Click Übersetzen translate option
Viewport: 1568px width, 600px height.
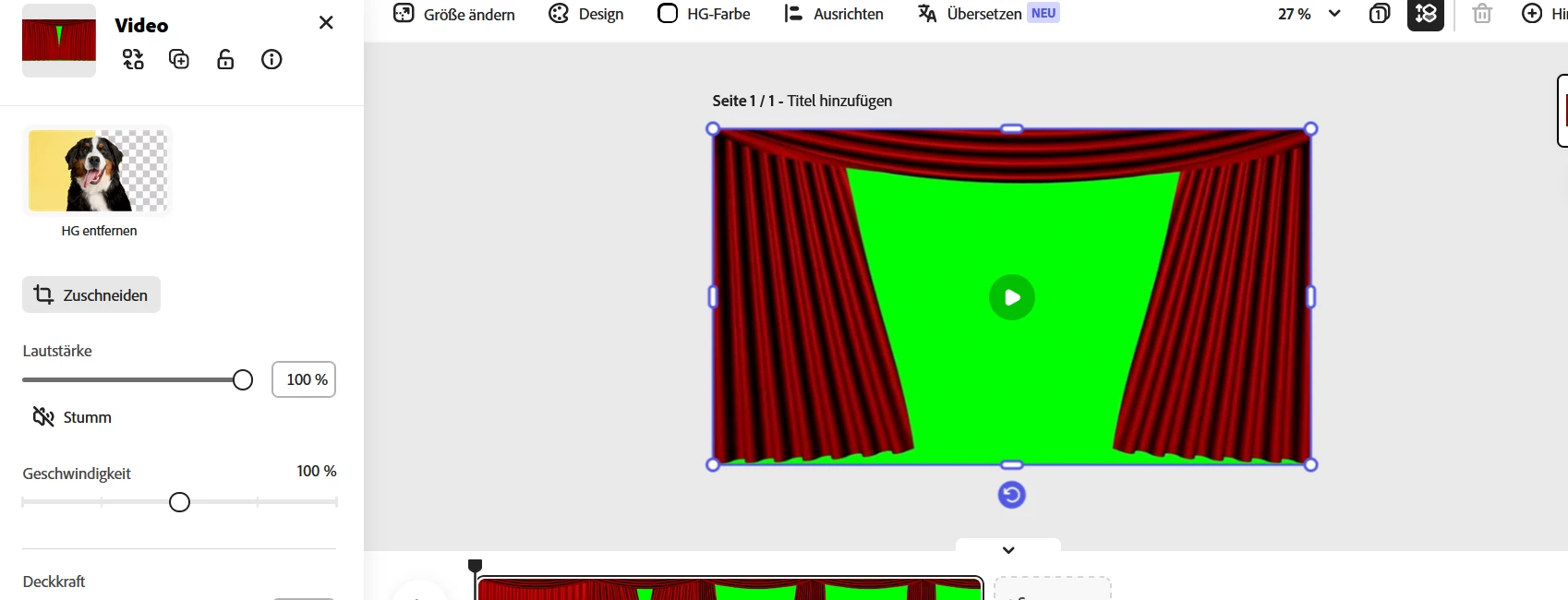tap(970, 14)
